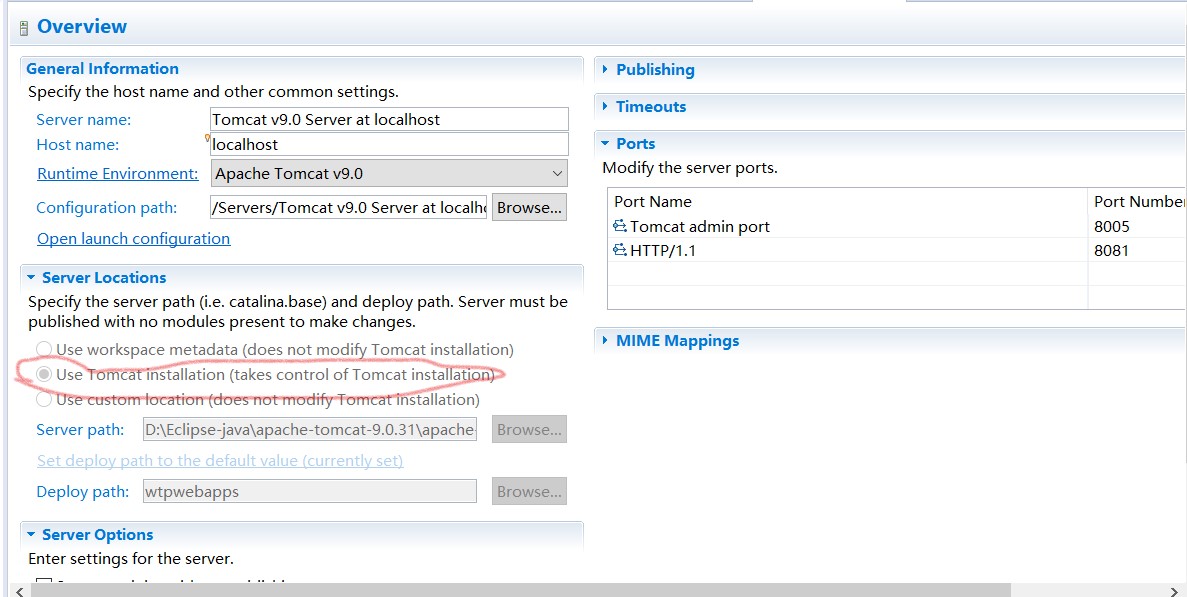The image size is (1187, 597).
Task: Click the Port Number column header
Action: (1138, 201)
